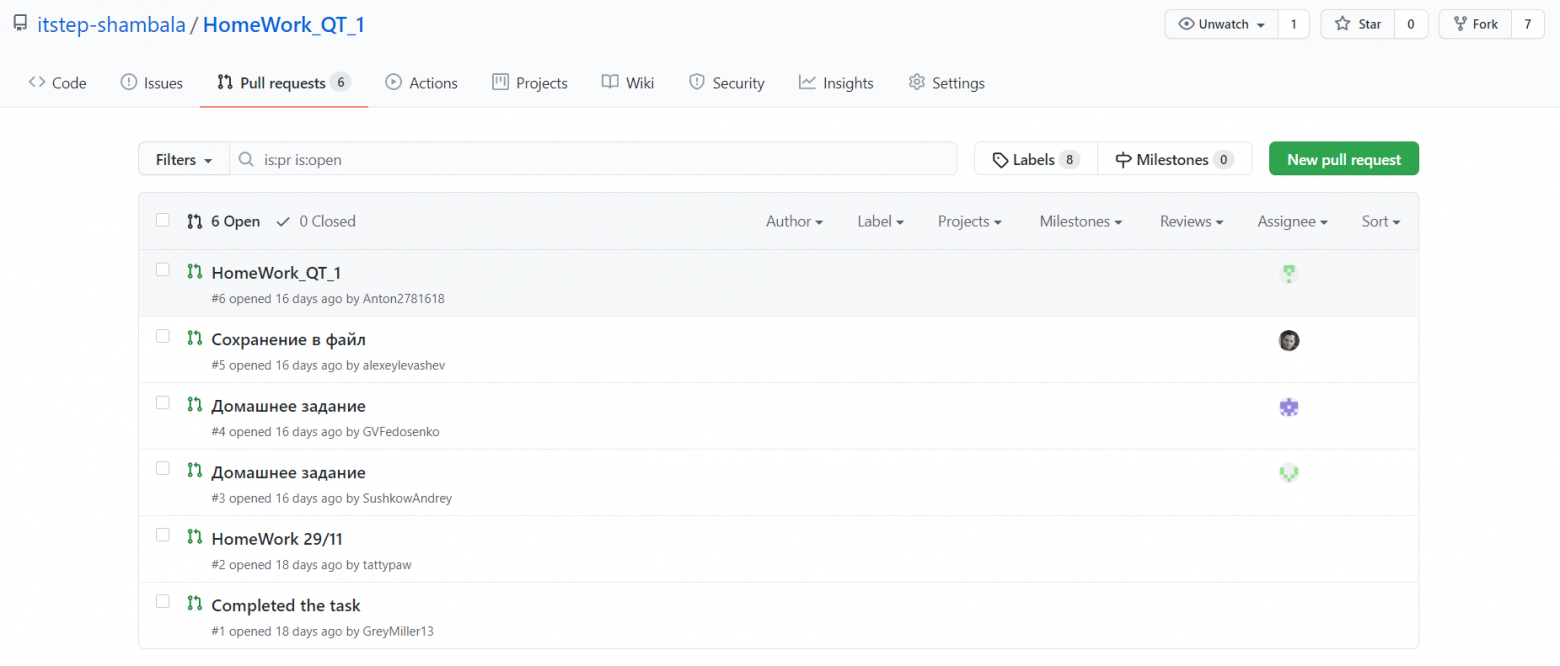Open the Label filter dropdown
1560x666 pixels.
coord(880,221)
